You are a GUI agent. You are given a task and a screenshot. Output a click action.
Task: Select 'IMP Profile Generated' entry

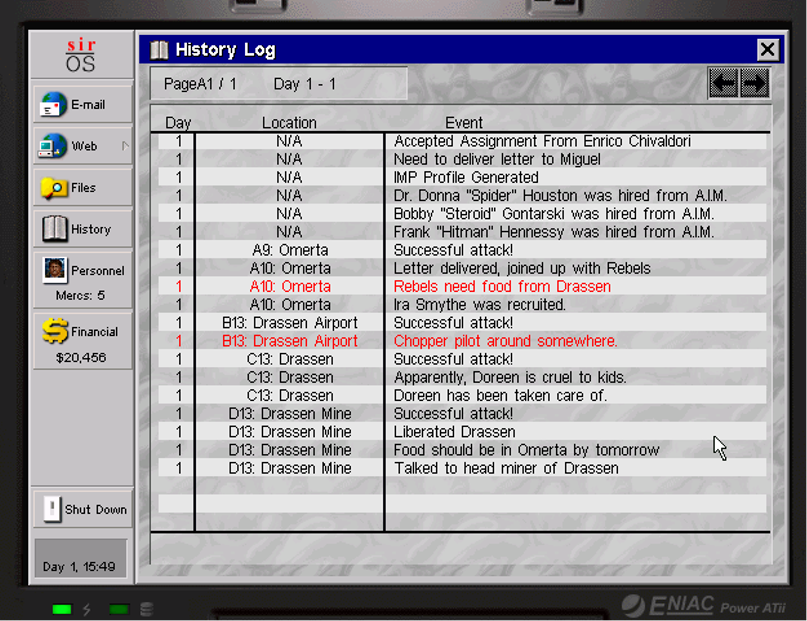466,178
